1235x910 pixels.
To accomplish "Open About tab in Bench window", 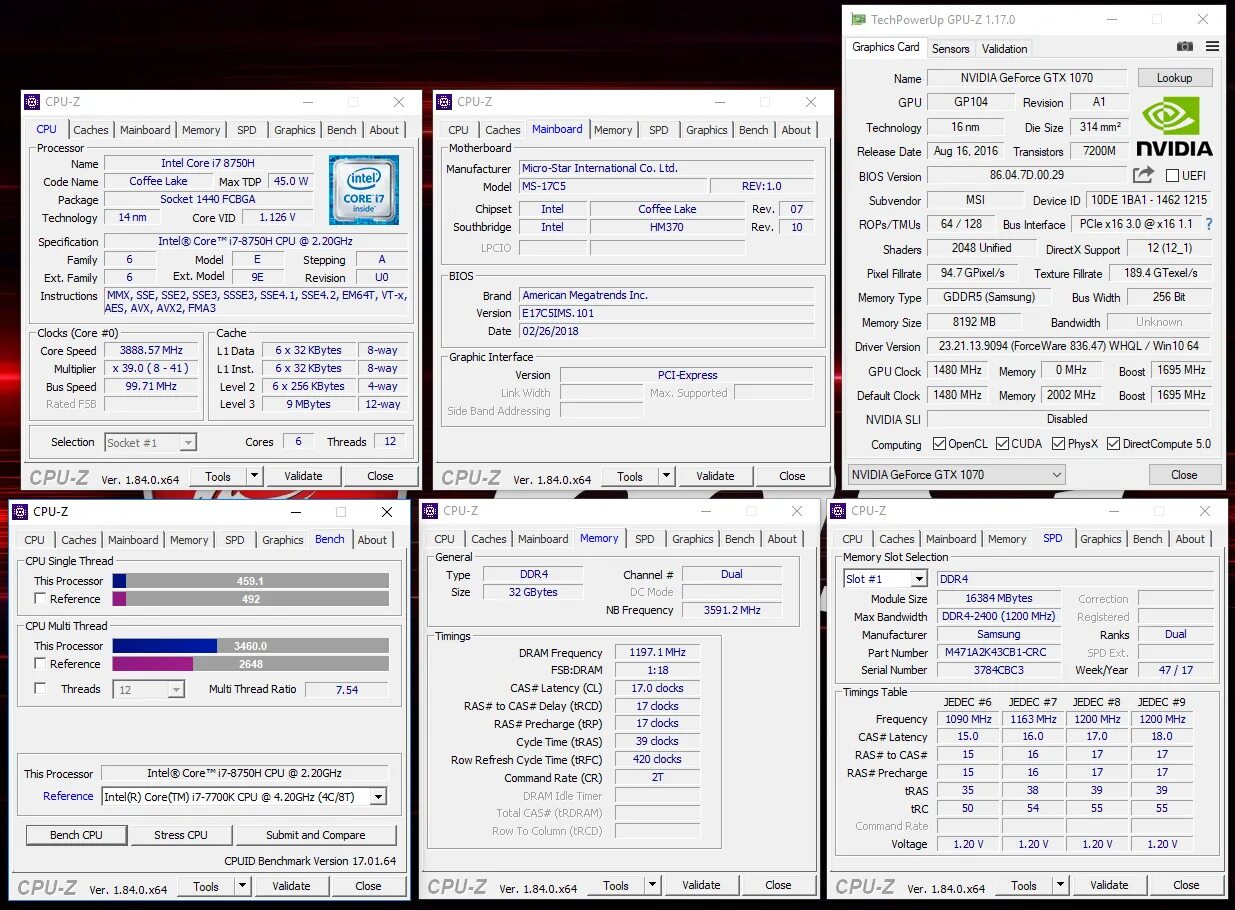I will pos(372,540).
